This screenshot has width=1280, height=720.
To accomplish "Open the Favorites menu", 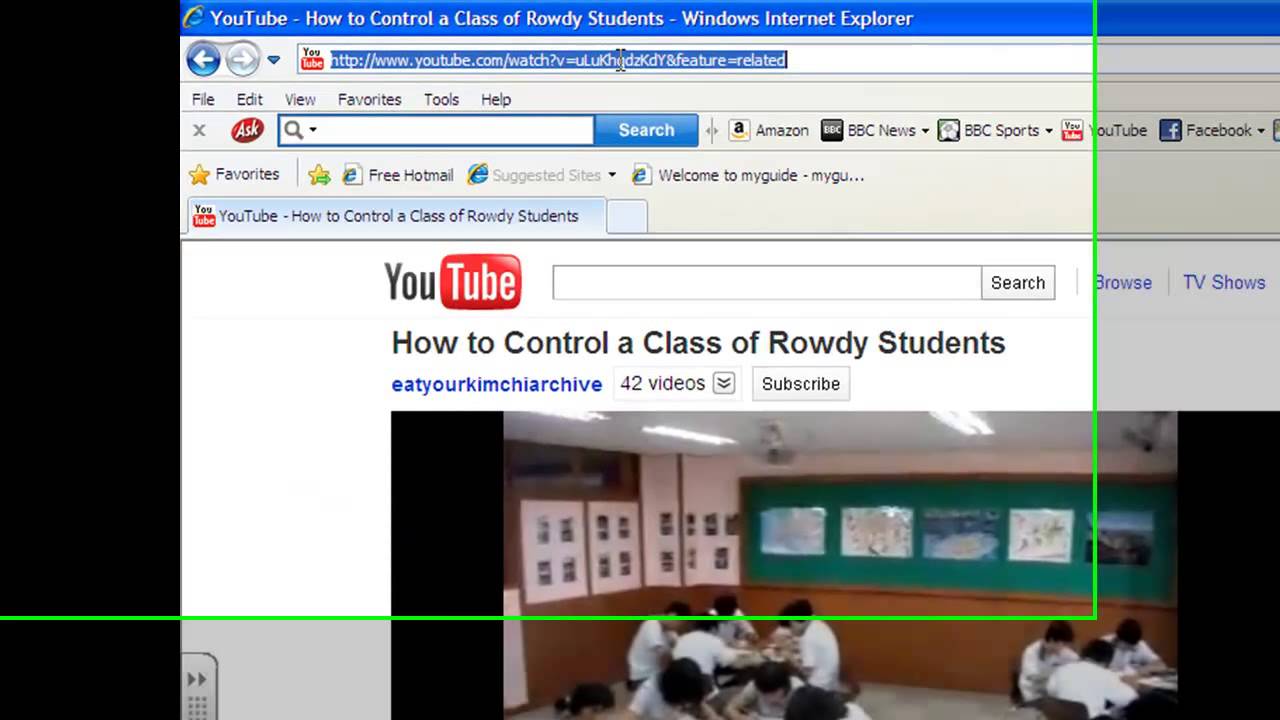I will (x=369, y=99).
